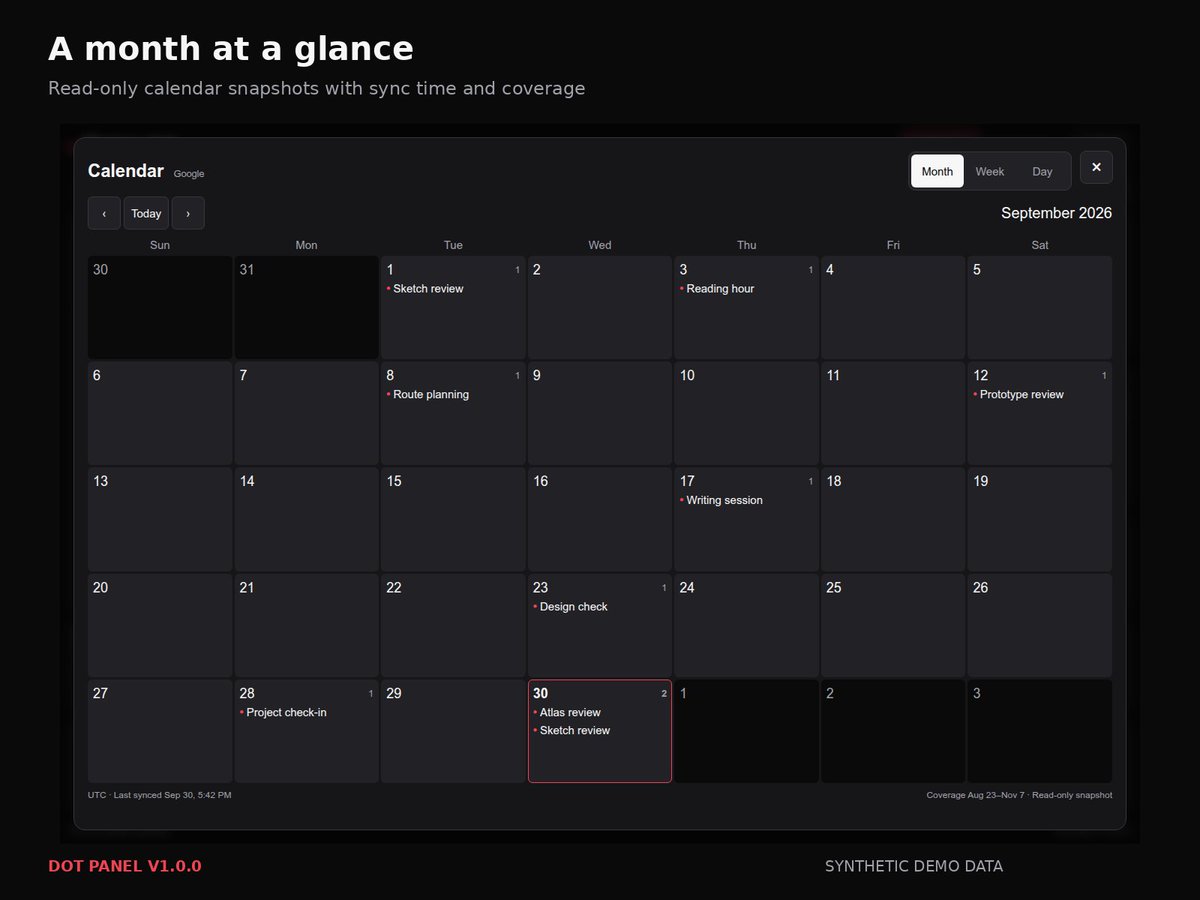This screenshot has height=900, width=1200.
Task: Switch to Week view
Action: click(990, 171)
